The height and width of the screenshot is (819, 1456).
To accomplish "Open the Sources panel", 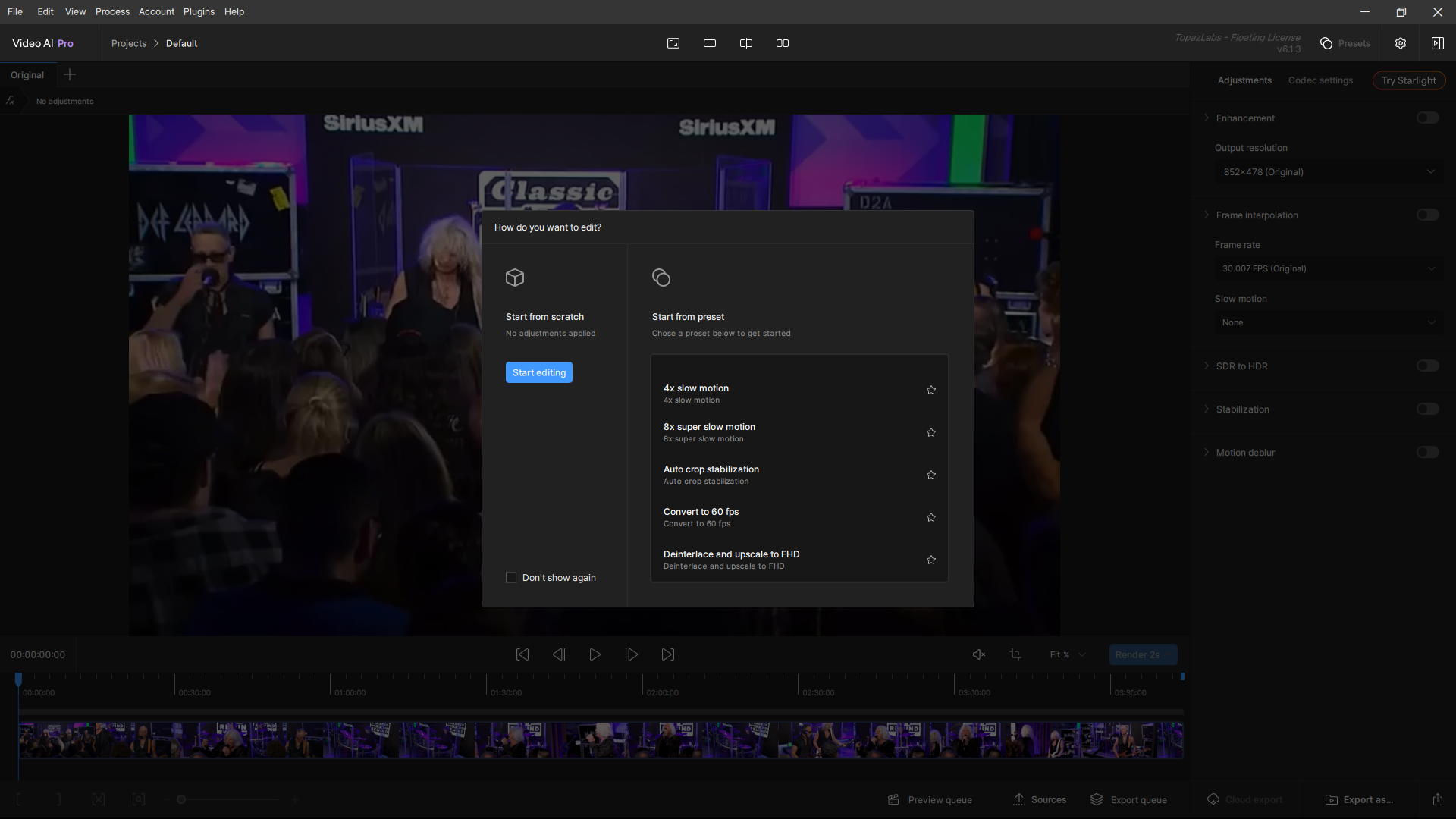I will (1040, 799).
